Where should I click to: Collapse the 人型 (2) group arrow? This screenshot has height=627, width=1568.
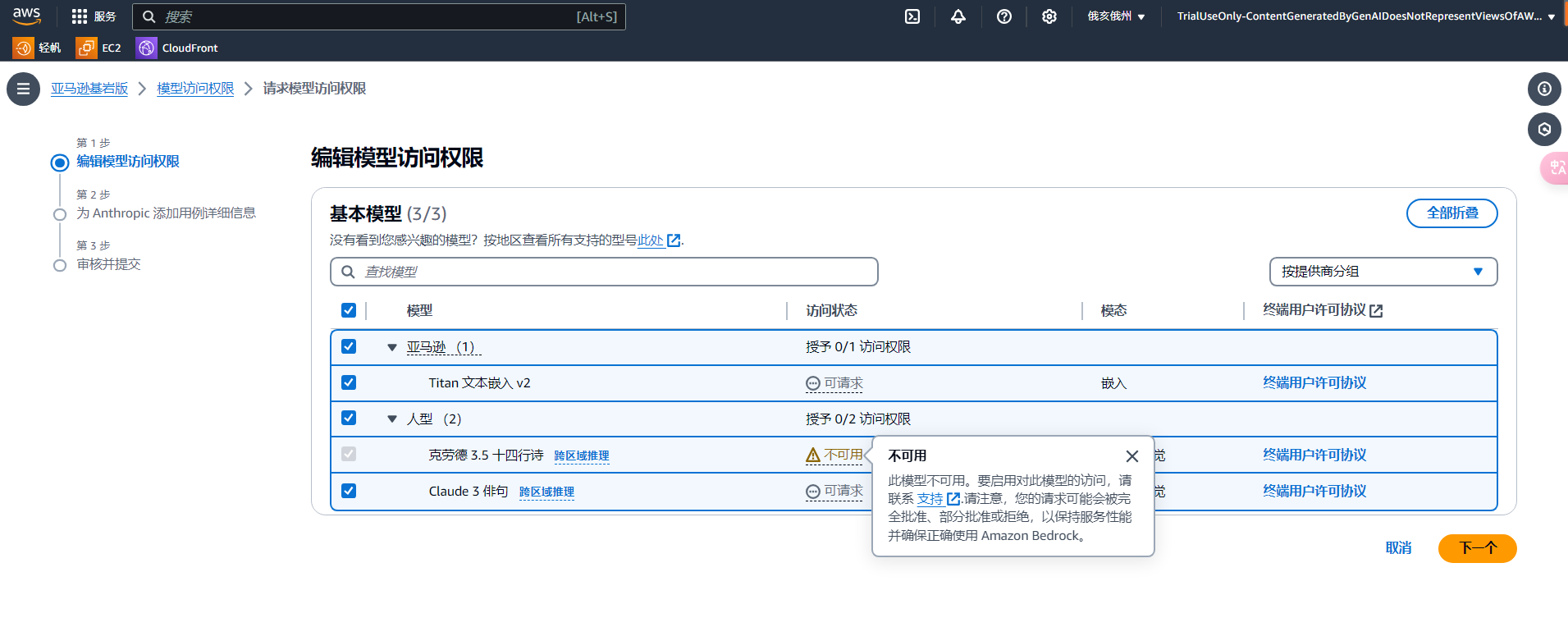click(x=392, y=419)
